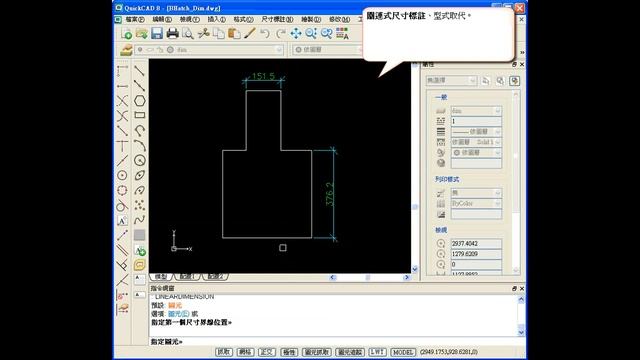Screen dimensions: 640x360
Task: Open the lineweight Solid dropdown in Properties
Action: 476,142
